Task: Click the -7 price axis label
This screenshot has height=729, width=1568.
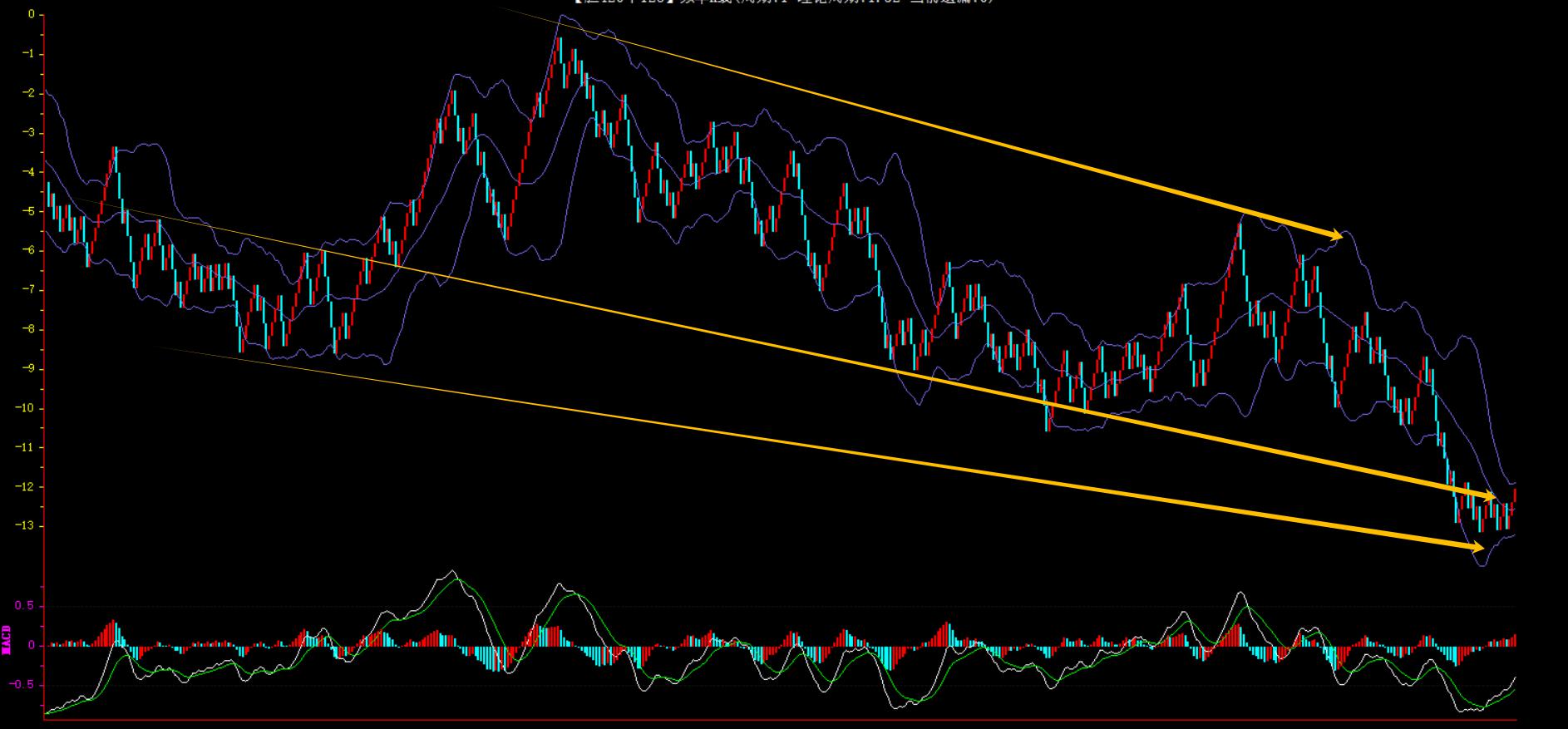Action: pos(27,290)
